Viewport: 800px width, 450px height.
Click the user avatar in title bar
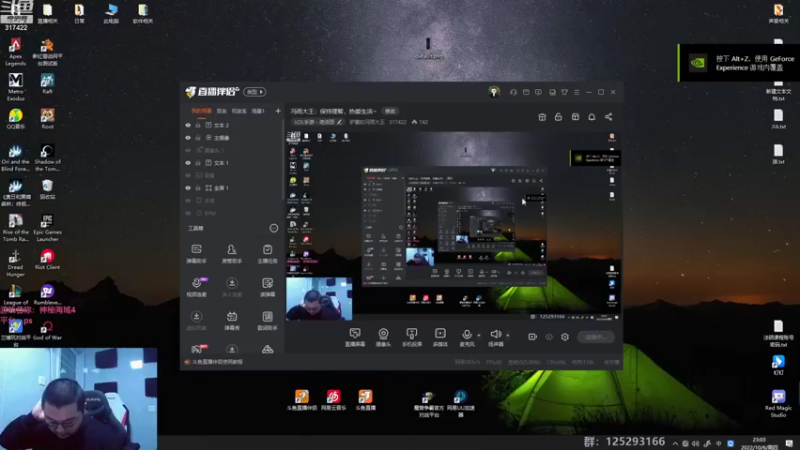coord(493,92)
